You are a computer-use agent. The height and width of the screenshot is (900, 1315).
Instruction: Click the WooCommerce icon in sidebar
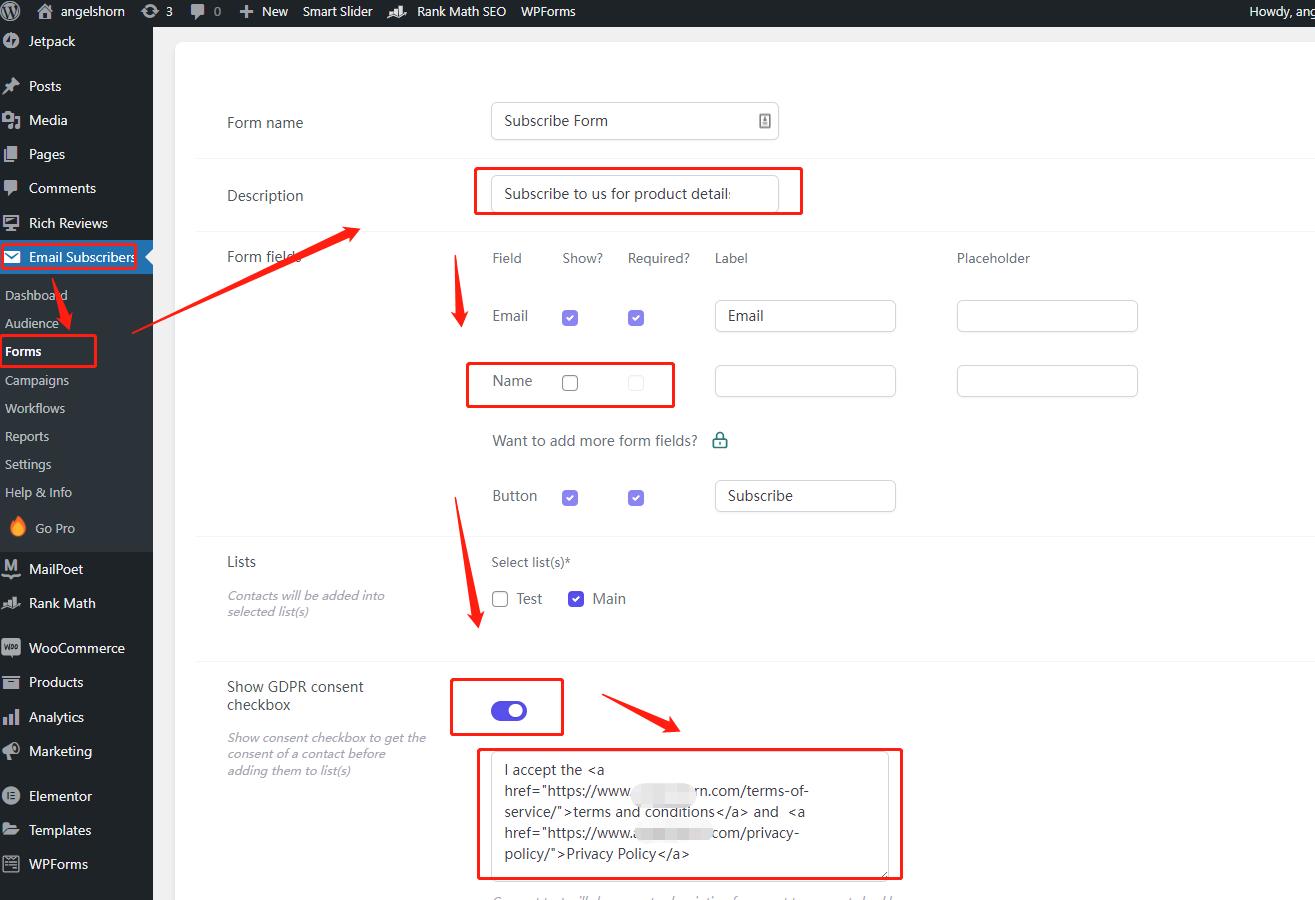tap(11, 648)
